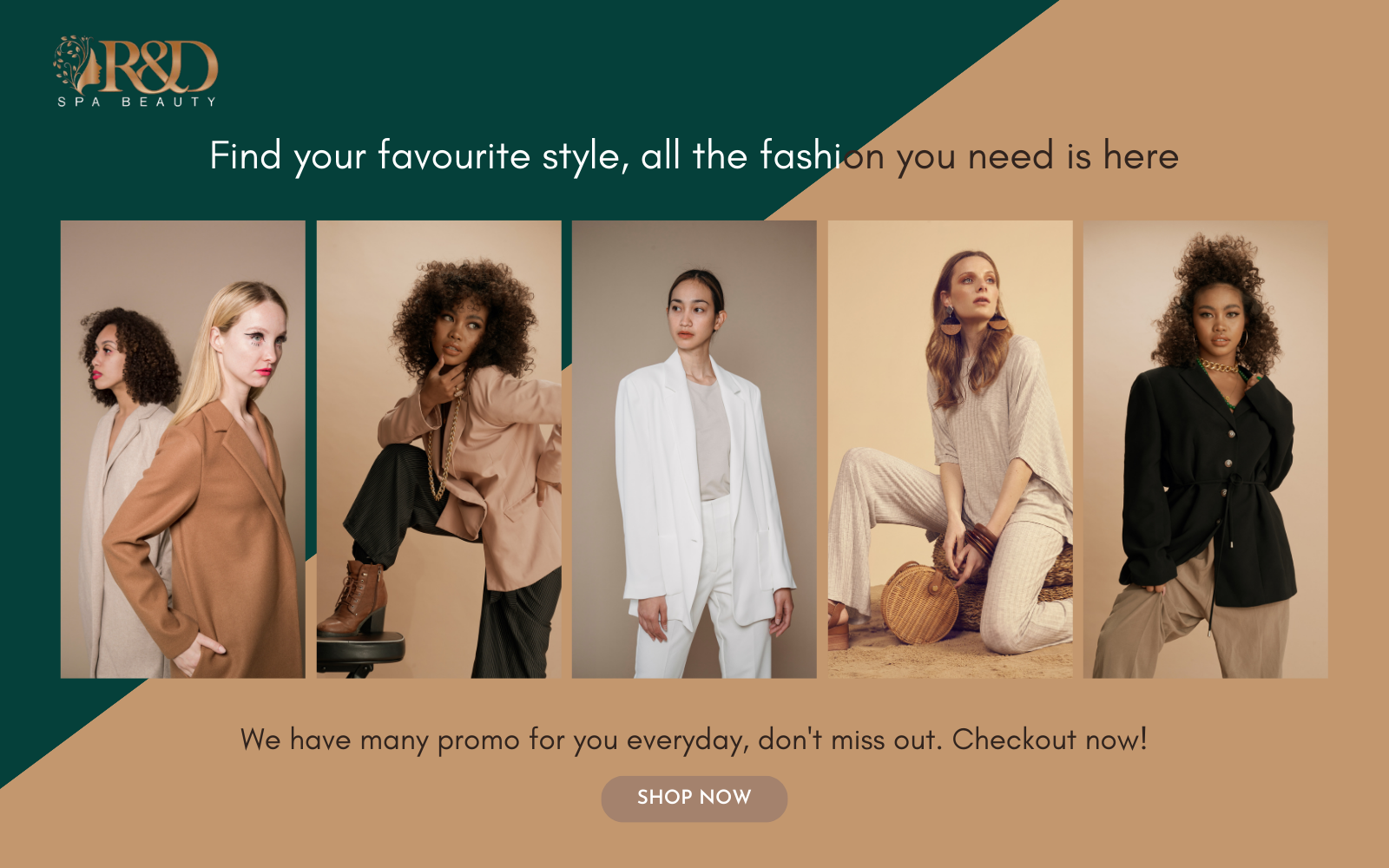Image resolution: width=1389 pixels, height=868 pixels.
Task: Click the SHOP NOW button
Action: coord(694,799)
